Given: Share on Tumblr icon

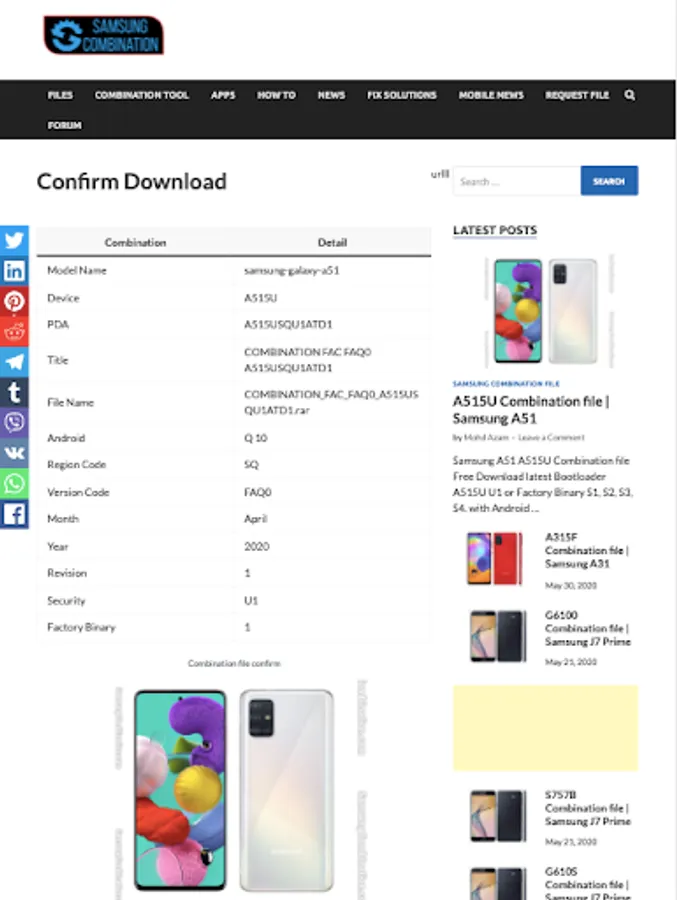Looking at the screenshot, I should (14, 392).
